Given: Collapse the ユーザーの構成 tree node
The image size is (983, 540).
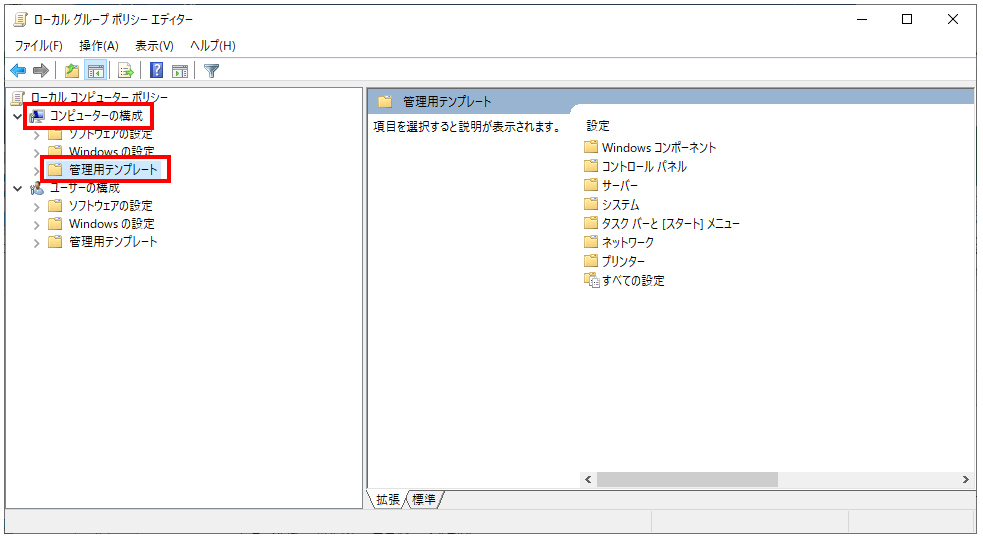Looking at the screenshot, I should 18,188.
